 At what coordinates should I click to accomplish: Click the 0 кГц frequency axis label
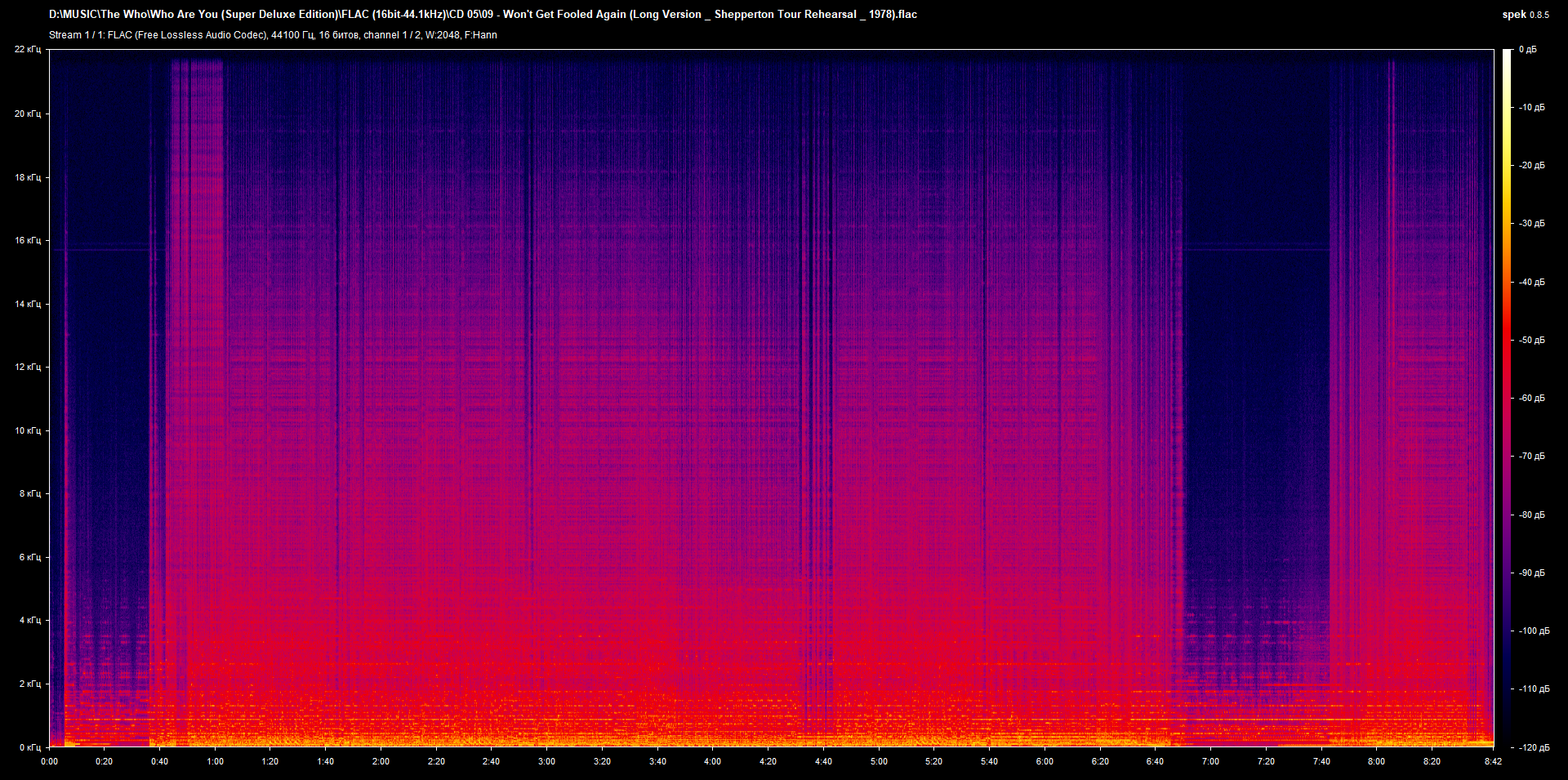(29, 747)
